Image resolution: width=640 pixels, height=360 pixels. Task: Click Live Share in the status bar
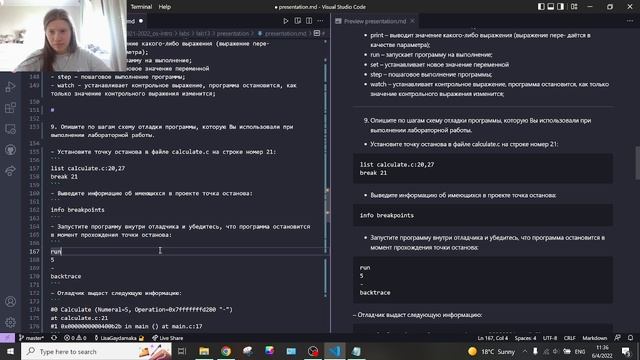click(167, 338)
